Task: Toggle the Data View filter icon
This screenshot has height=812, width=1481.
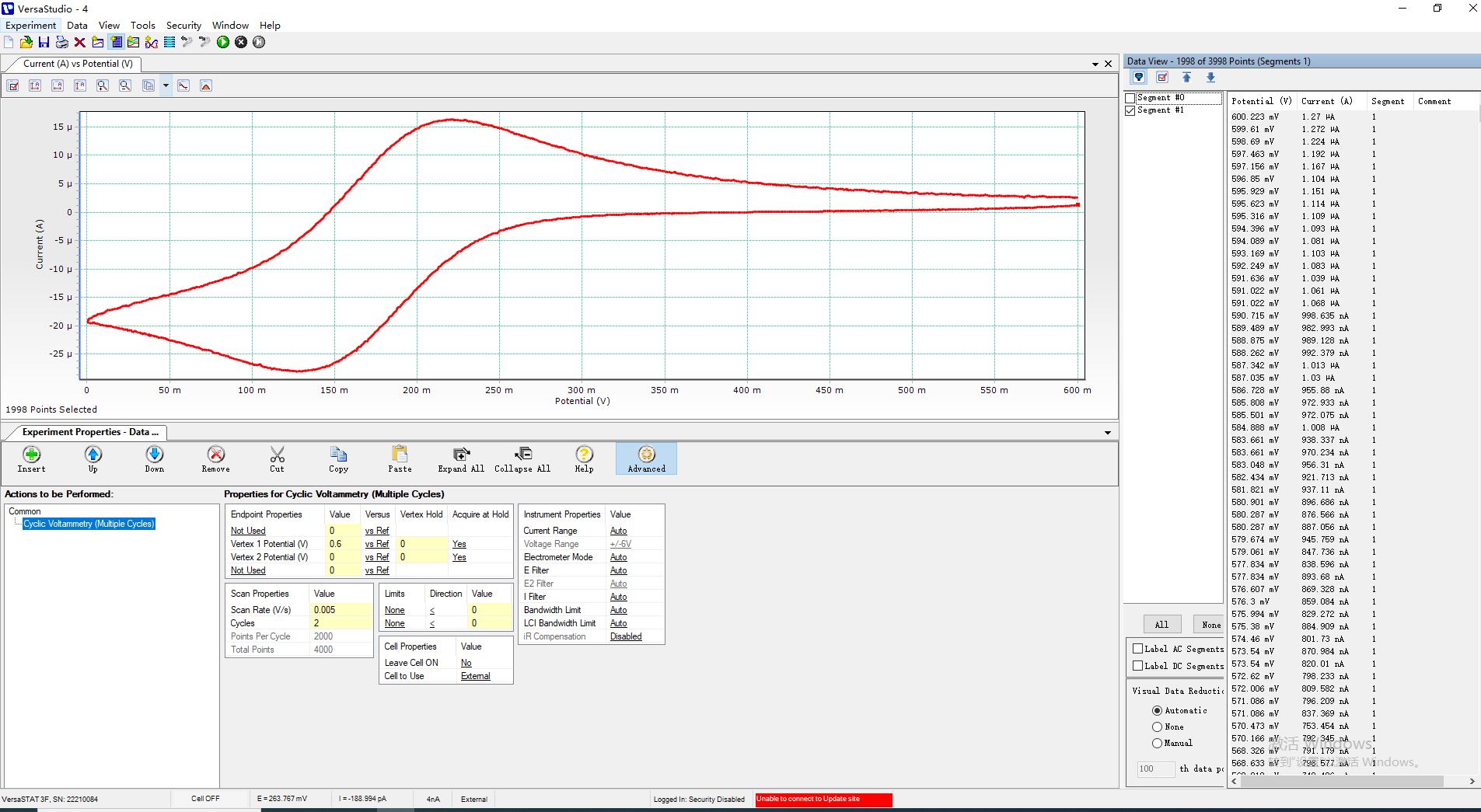Action: point(1139,77)
